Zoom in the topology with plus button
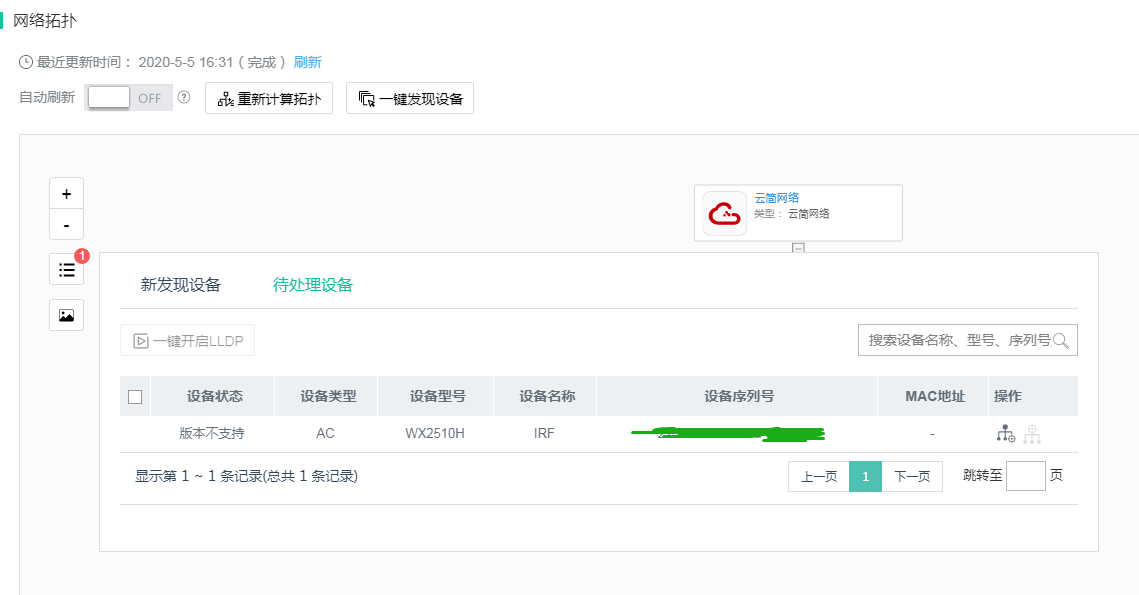 [67, 194]
